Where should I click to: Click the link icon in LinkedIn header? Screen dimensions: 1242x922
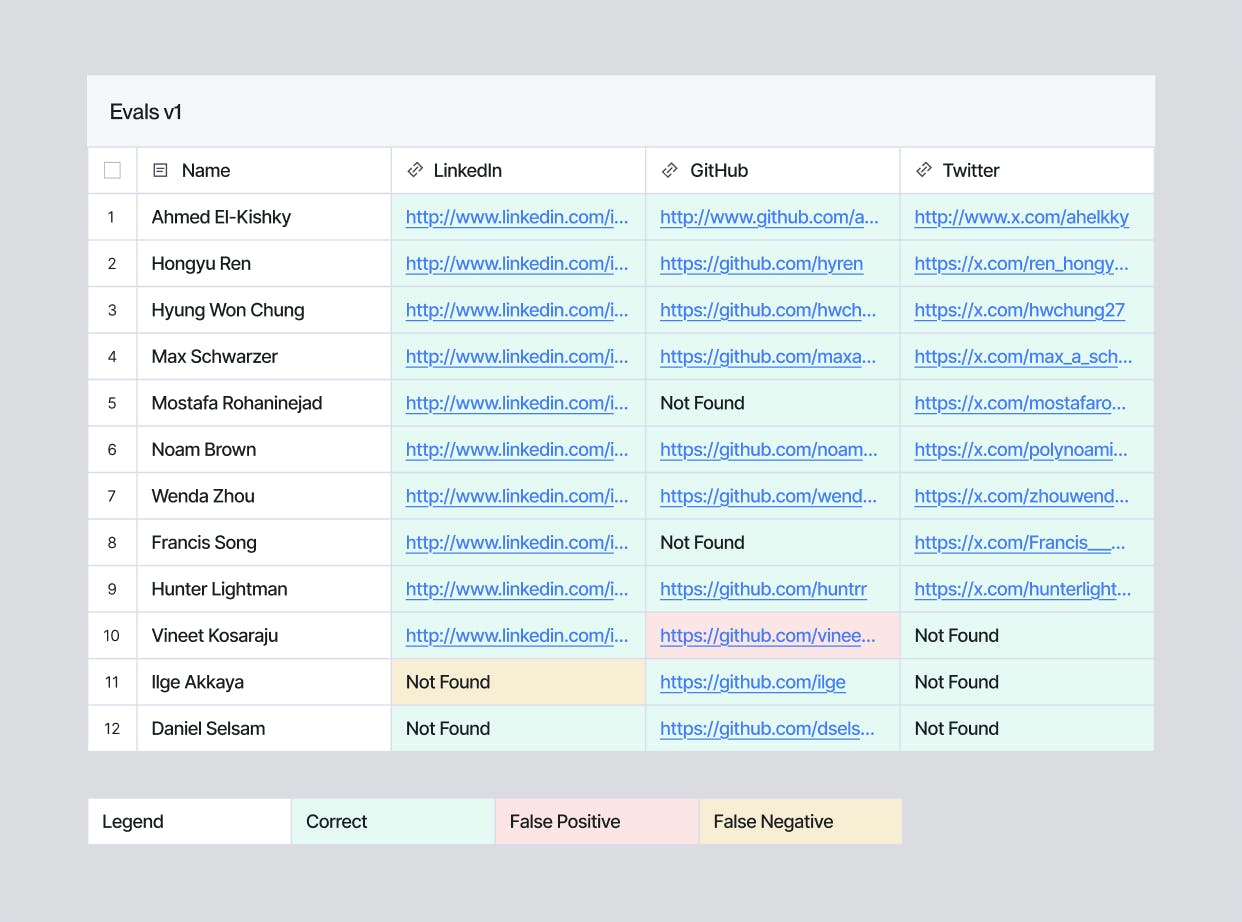pyautogui.click(x=415, y=171)
